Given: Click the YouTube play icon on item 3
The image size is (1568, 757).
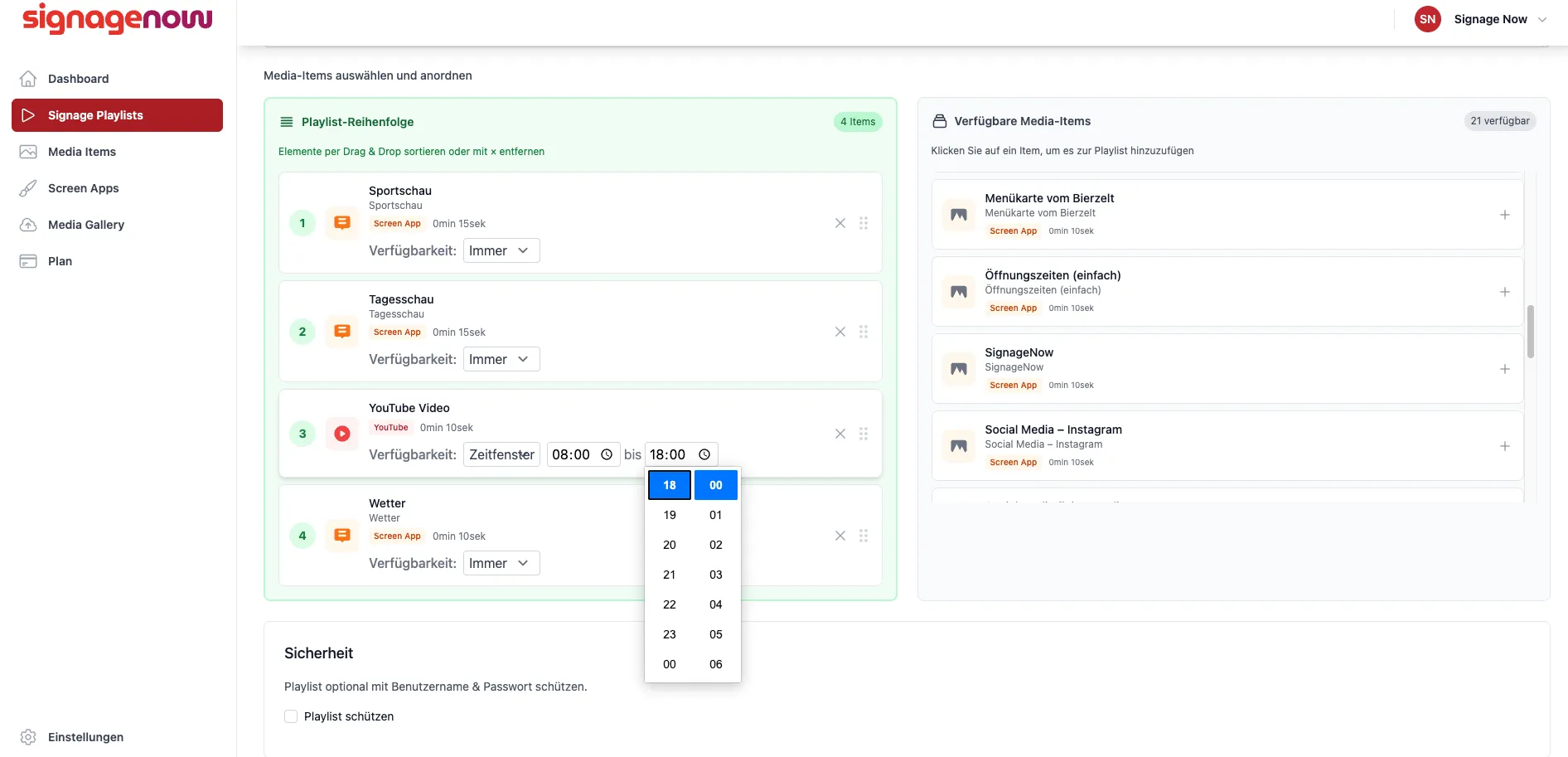Looking at the screenshot, I should 342,434.
